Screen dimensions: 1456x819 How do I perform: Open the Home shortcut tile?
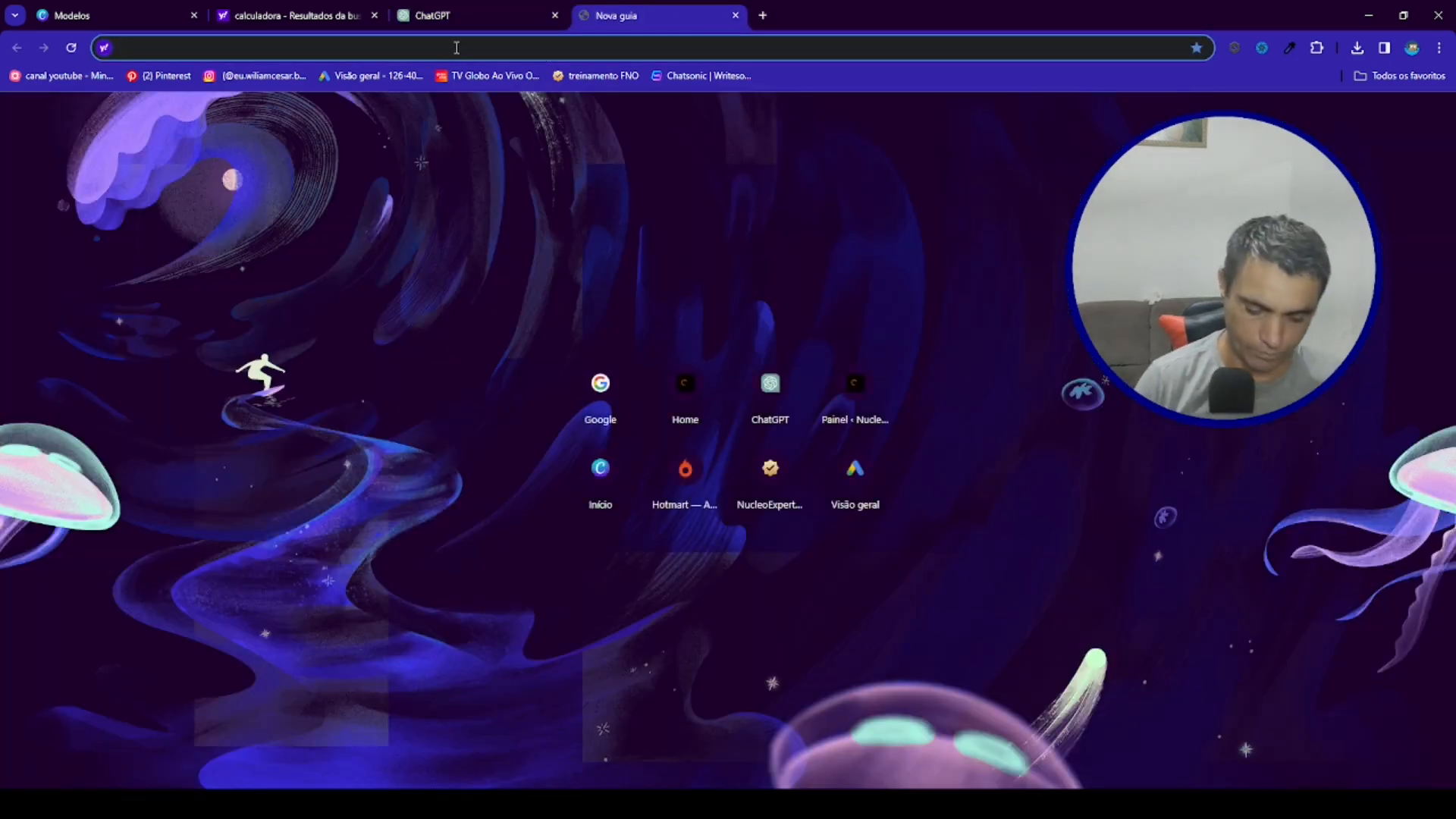click(x=686, y=398)
